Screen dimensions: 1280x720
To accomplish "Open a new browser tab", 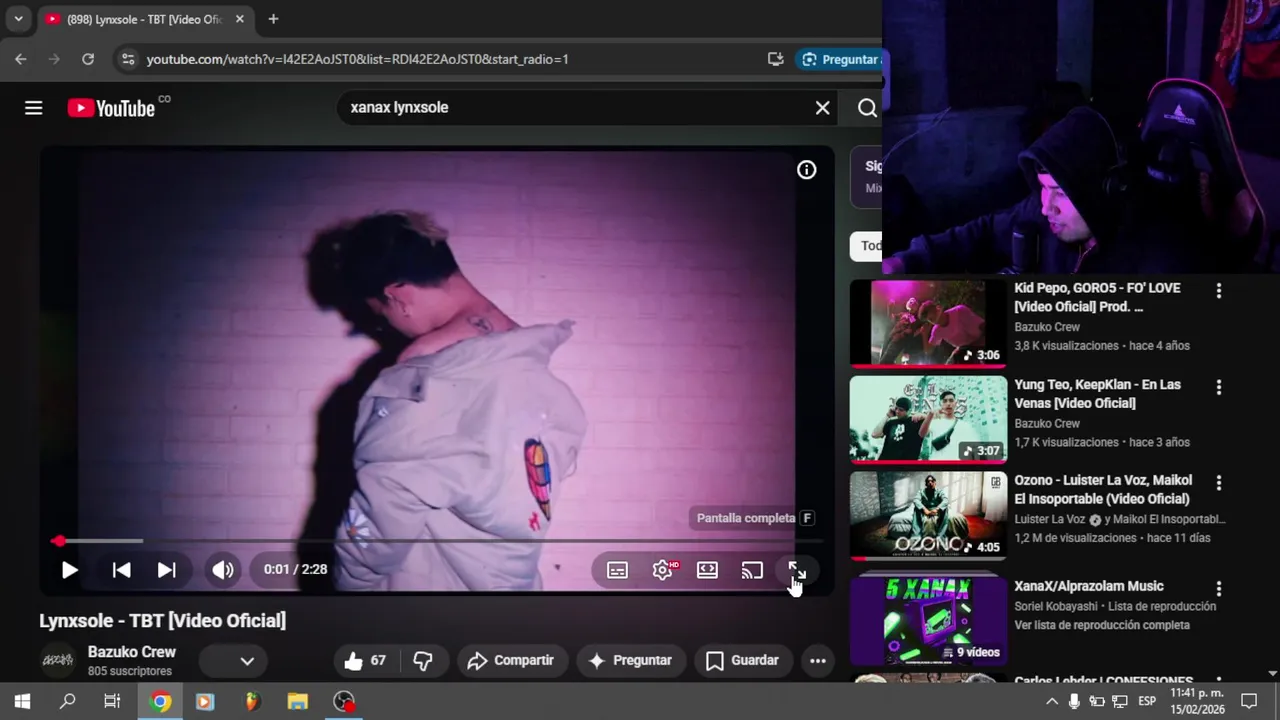I will [273, 19].
